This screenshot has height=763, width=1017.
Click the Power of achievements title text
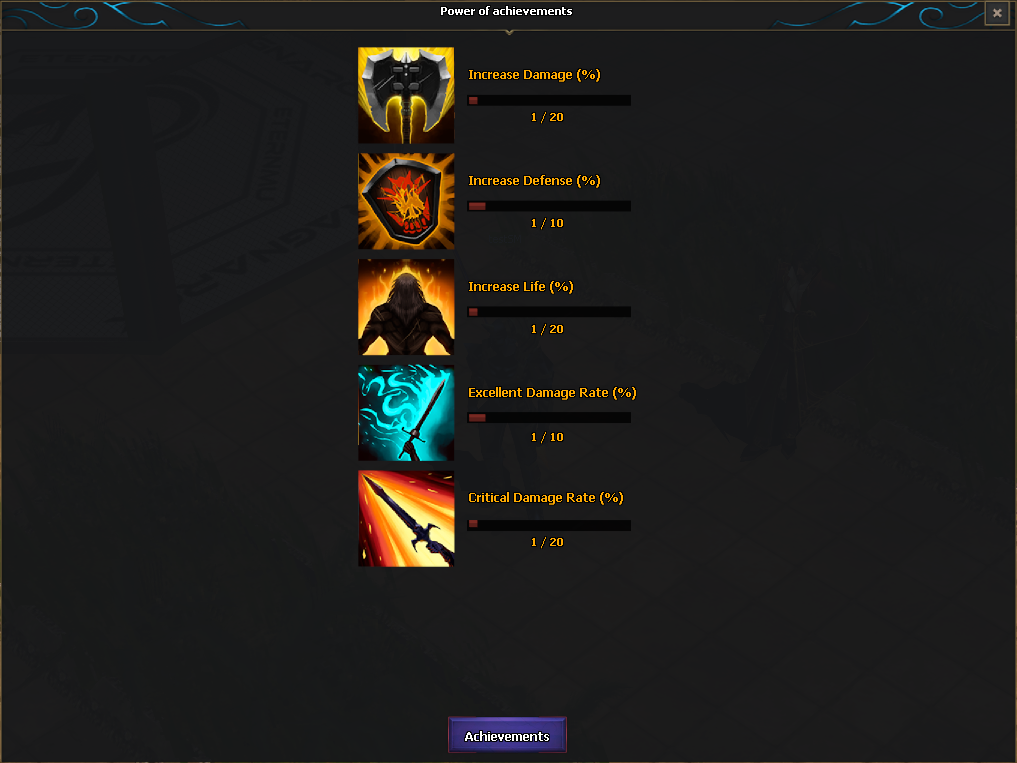tap(506, 11)
